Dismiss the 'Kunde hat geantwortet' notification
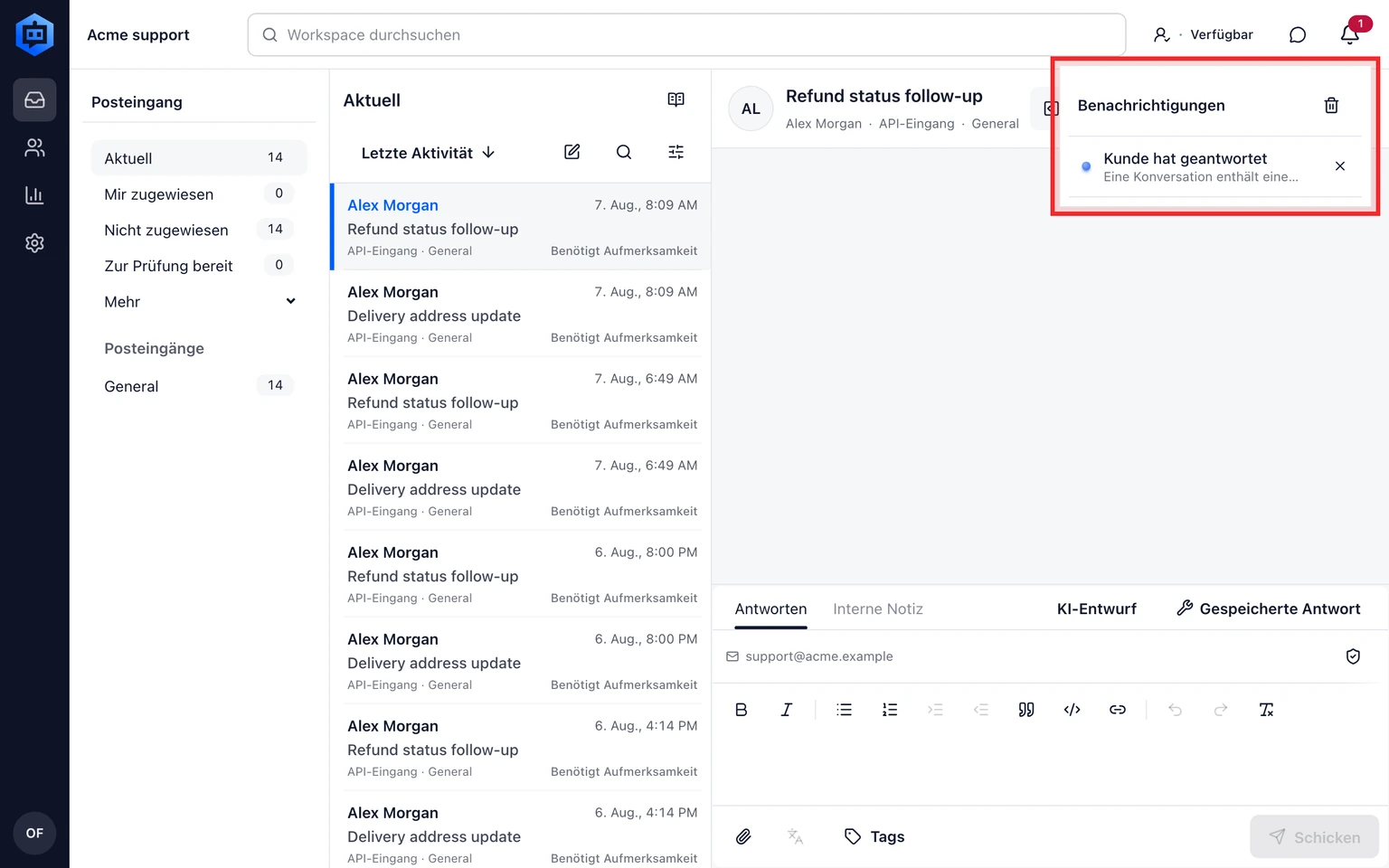 [x=1340, y=166]
